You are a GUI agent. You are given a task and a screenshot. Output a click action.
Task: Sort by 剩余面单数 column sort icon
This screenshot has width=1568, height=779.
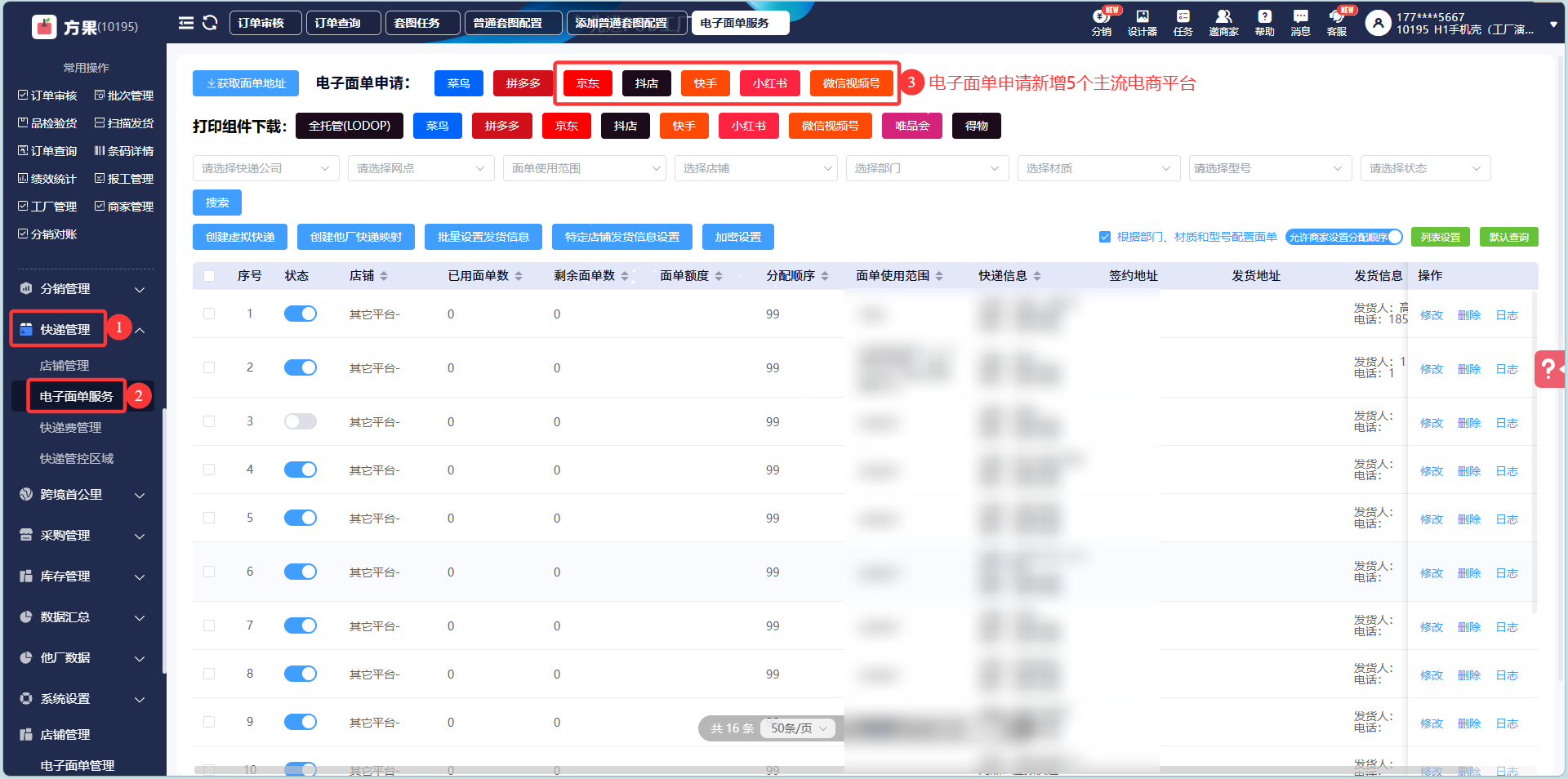[625, 276]
